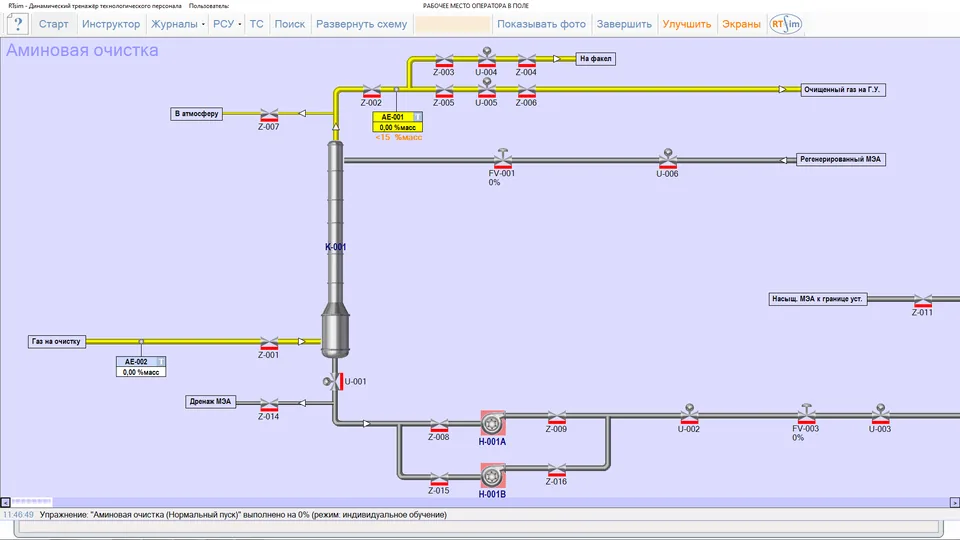
Task: Select atmosphere vent valve Z-007
Action: [x=269, y=115]
